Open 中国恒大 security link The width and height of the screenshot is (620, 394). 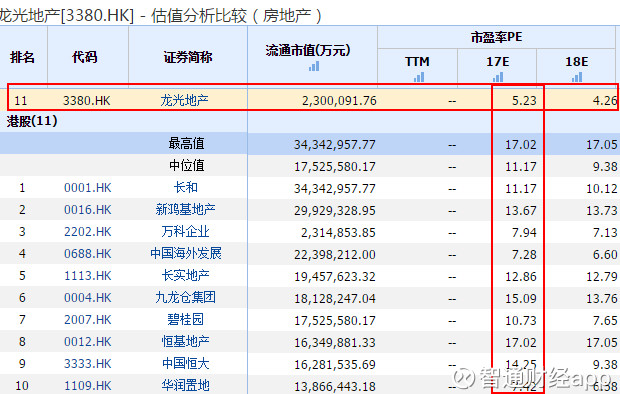(185, 363)
